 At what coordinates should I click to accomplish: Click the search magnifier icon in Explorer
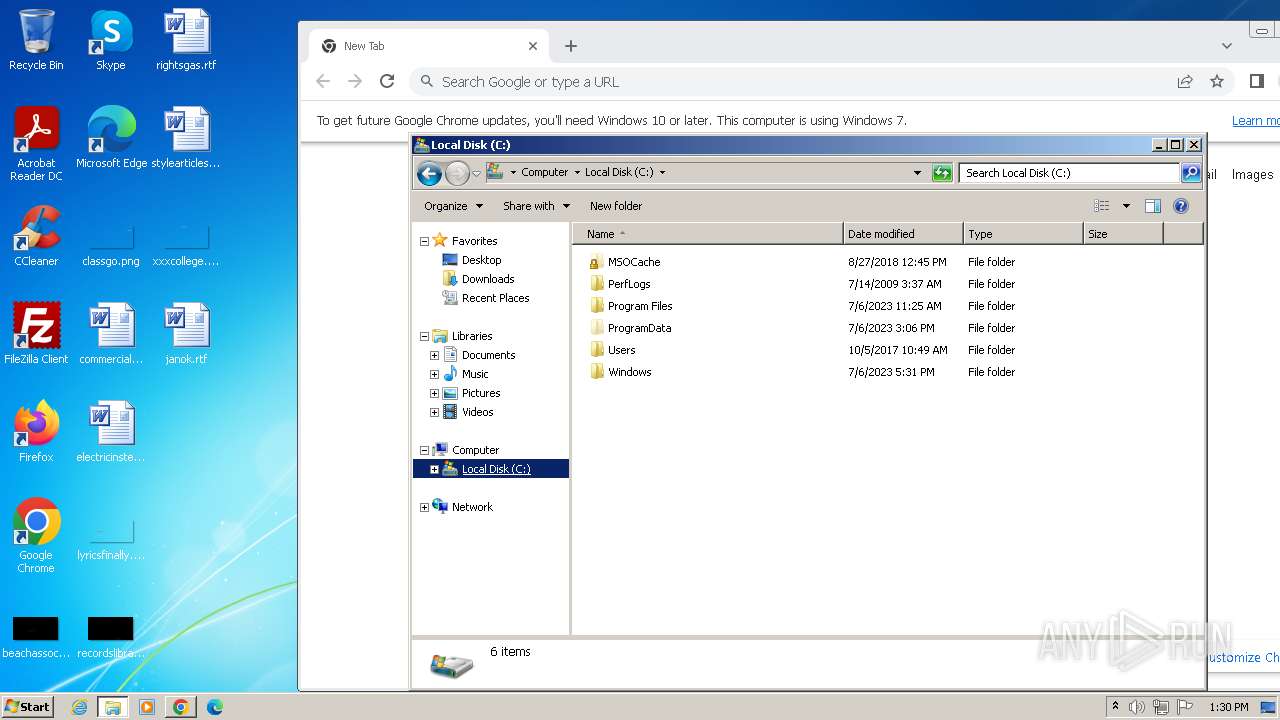coord(1191,173)
